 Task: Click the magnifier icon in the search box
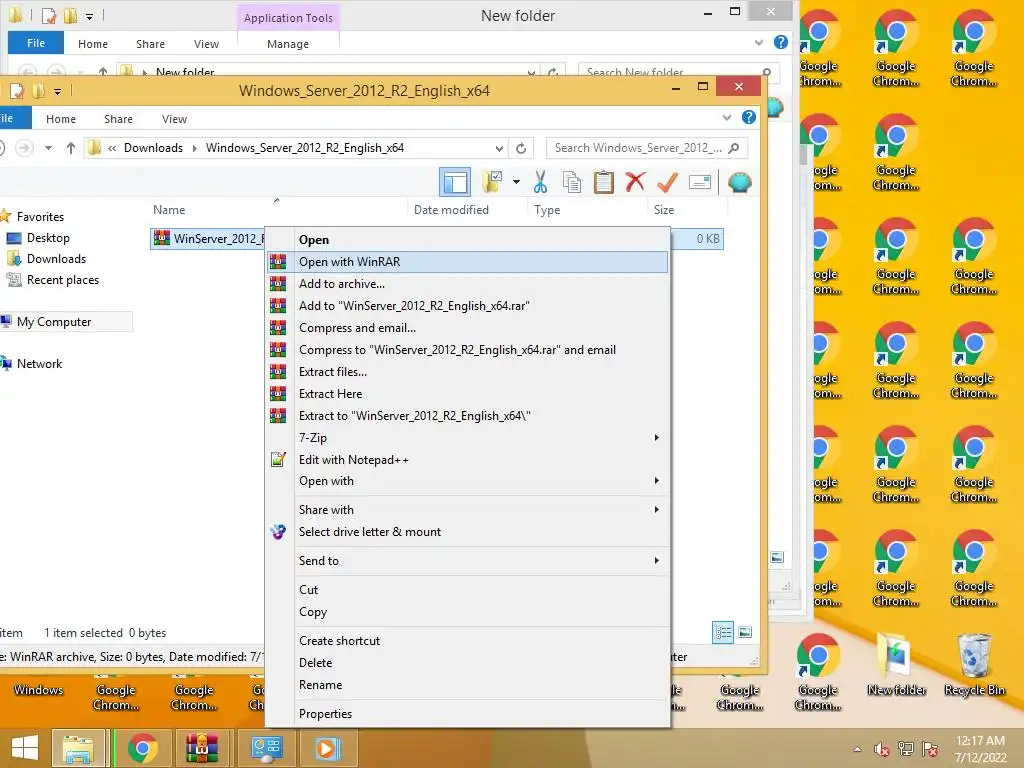click(x=733, y=148)
